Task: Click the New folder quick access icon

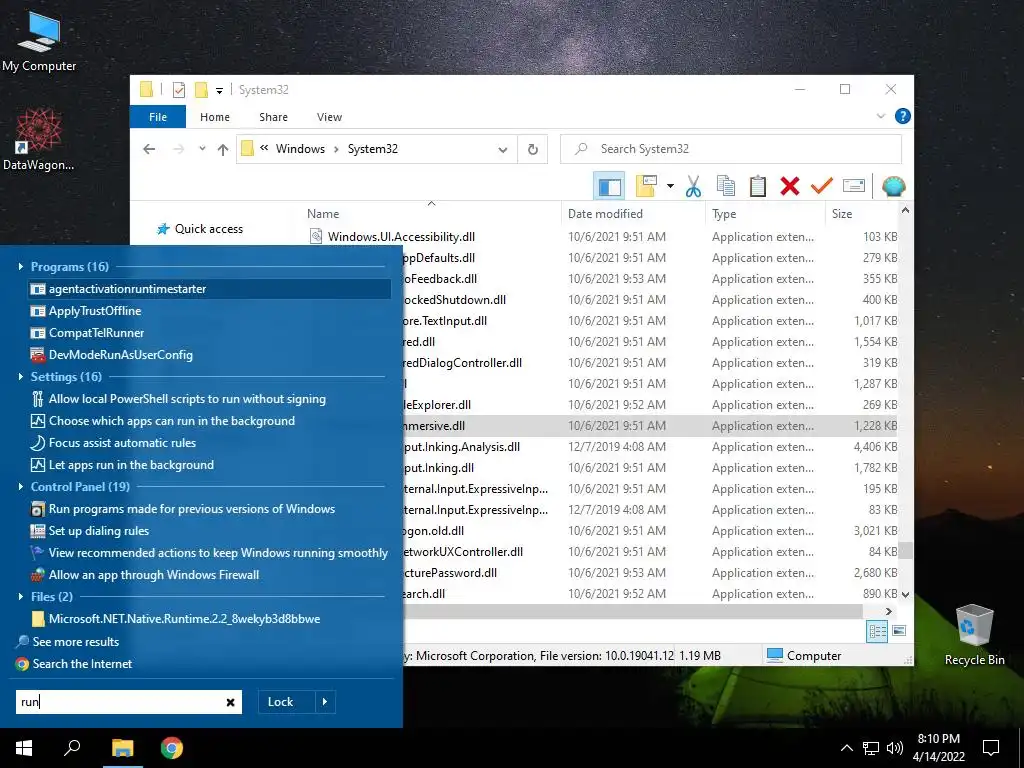Action: click(x=201, y=89)
